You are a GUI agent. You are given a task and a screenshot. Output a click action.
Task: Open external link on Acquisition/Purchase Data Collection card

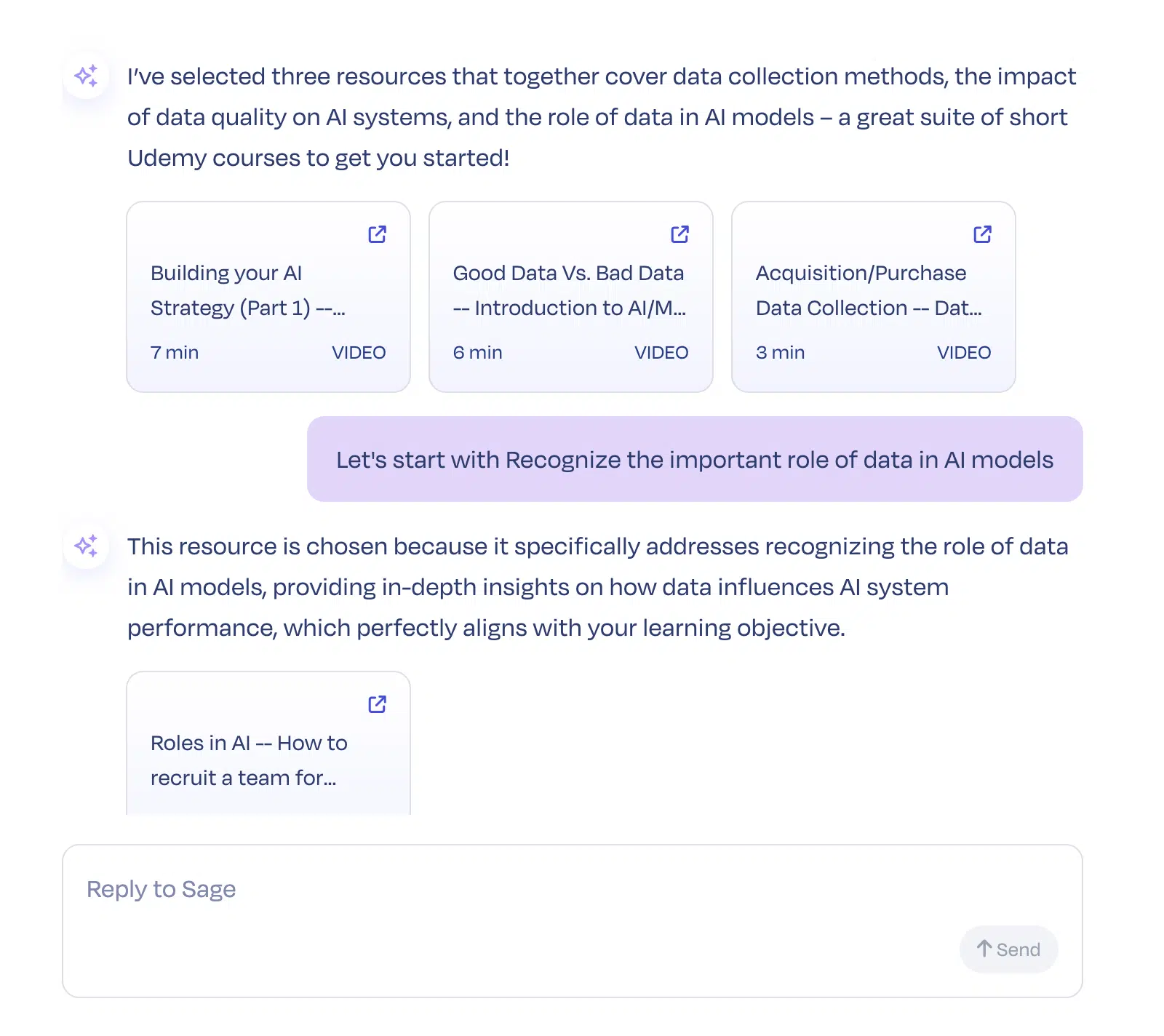tap(982, 234)
